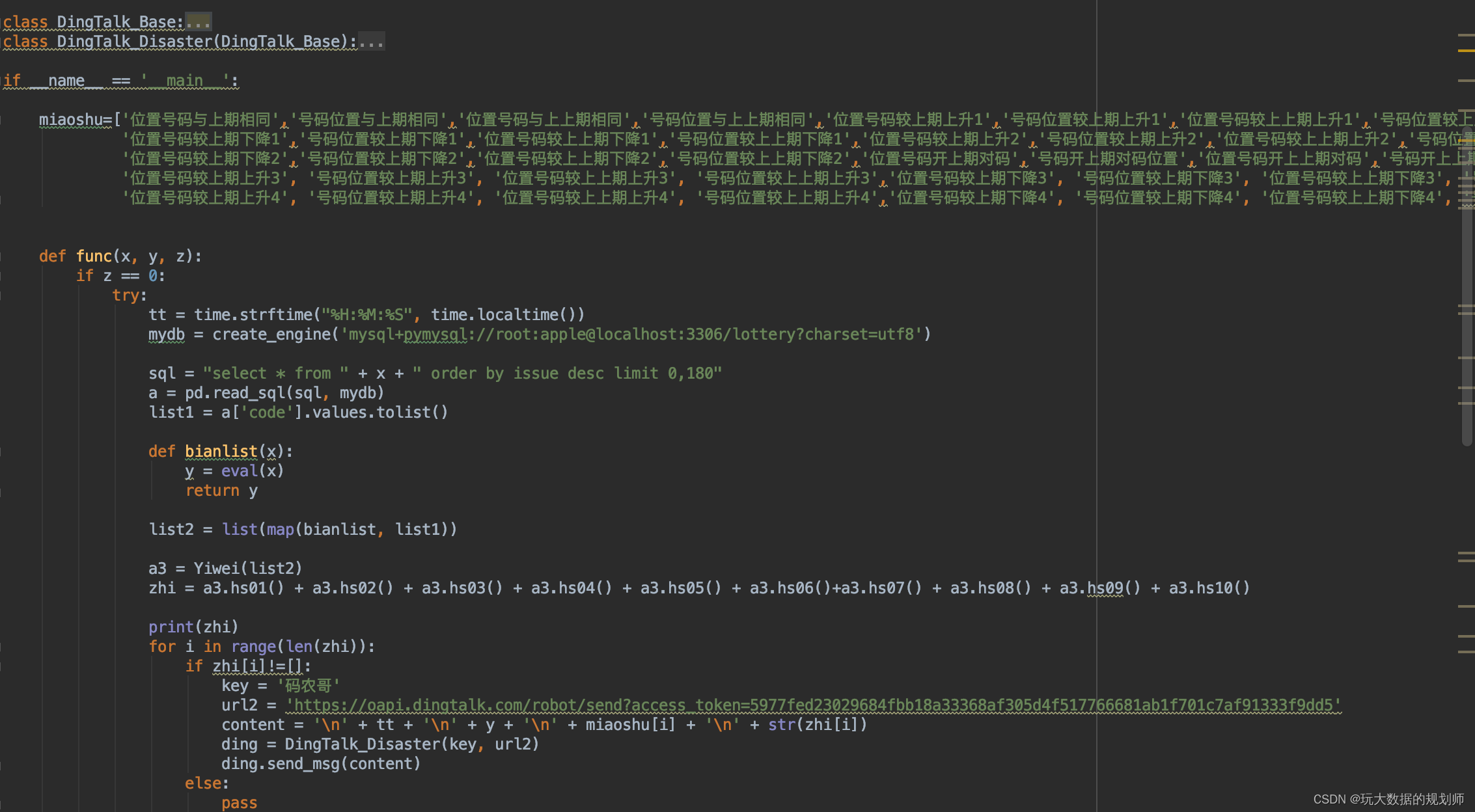This screenshot has height=812, width=1475.
Task: Click the 'miaoshu' variable name
Action: [71, 120]
